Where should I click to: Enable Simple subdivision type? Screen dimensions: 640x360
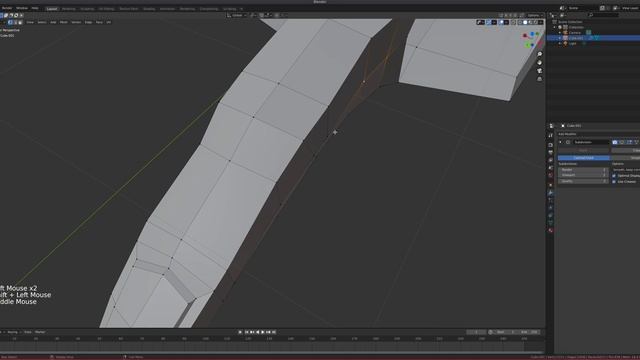[x=625, y=158]
